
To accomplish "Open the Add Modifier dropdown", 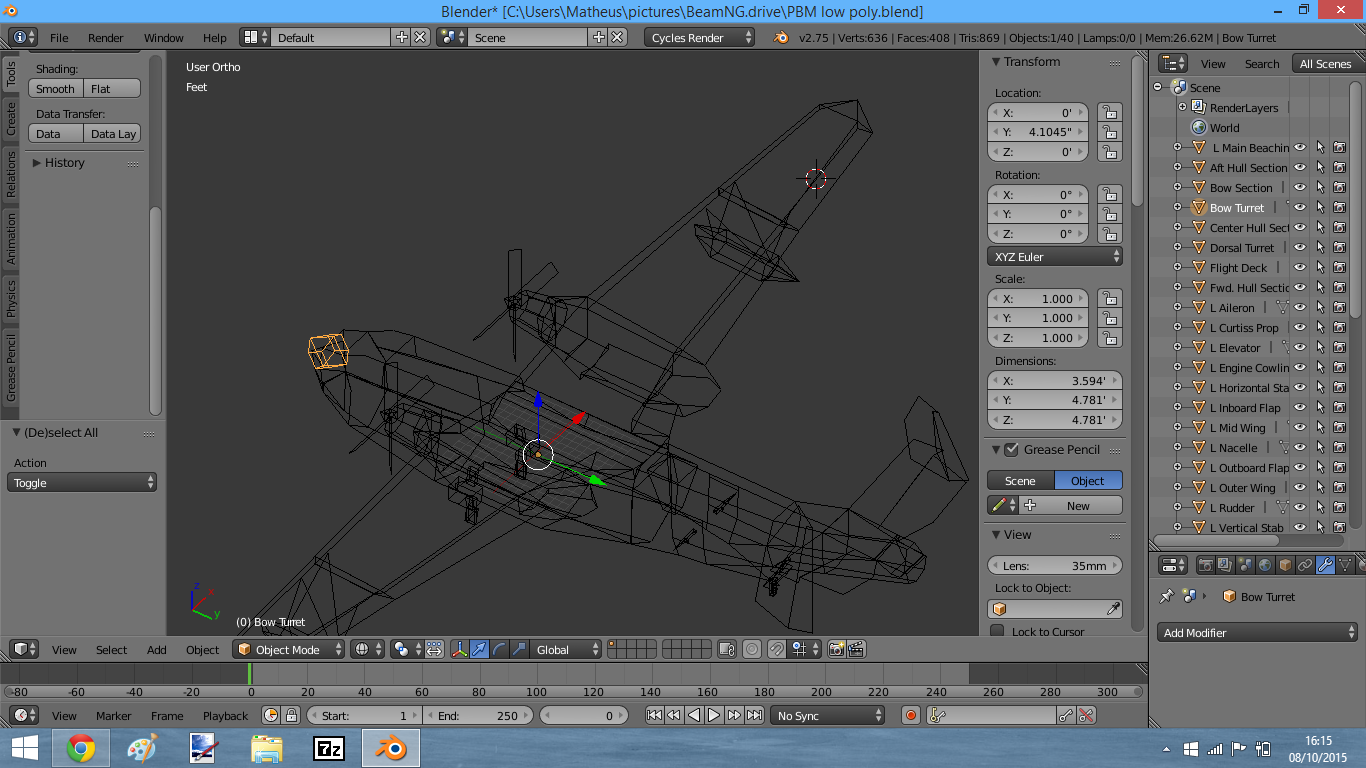I will (x=1258, y=632).
